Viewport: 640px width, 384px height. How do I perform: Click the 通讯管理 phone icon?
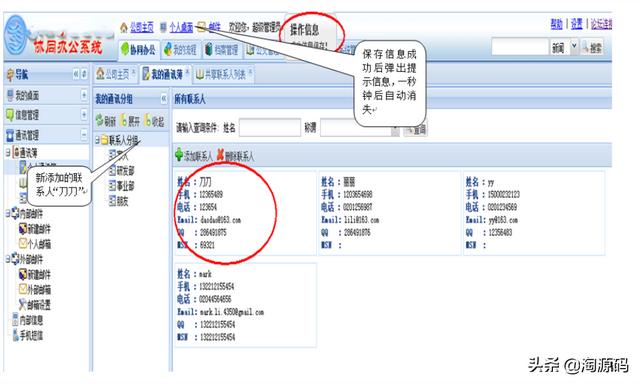click(x=10, y=135)
